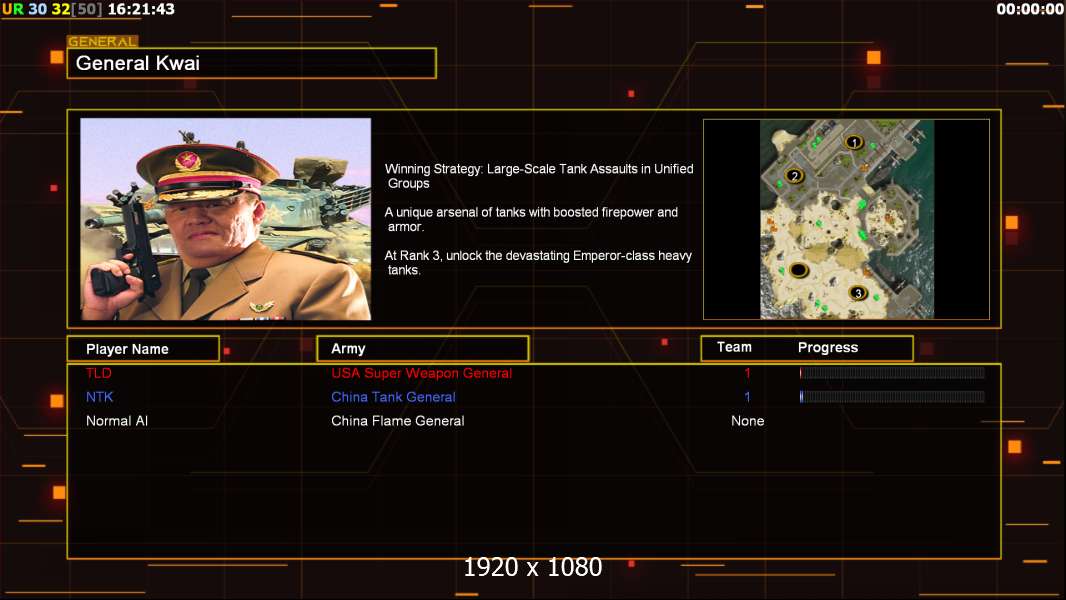Click the unique arsenal of tanks text
Viewport: 1066px width, 600px height.
pos(531,219)
